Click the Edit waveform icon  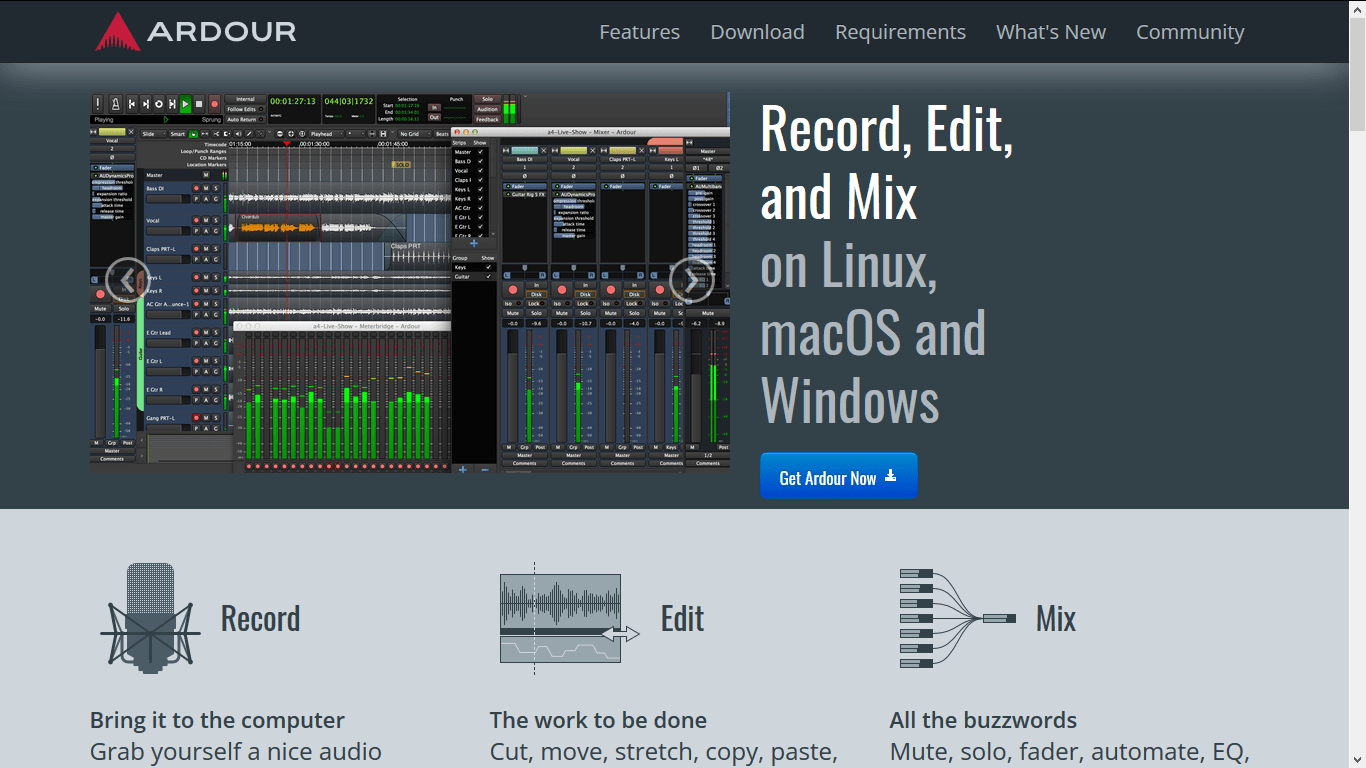tap(569, 618)
